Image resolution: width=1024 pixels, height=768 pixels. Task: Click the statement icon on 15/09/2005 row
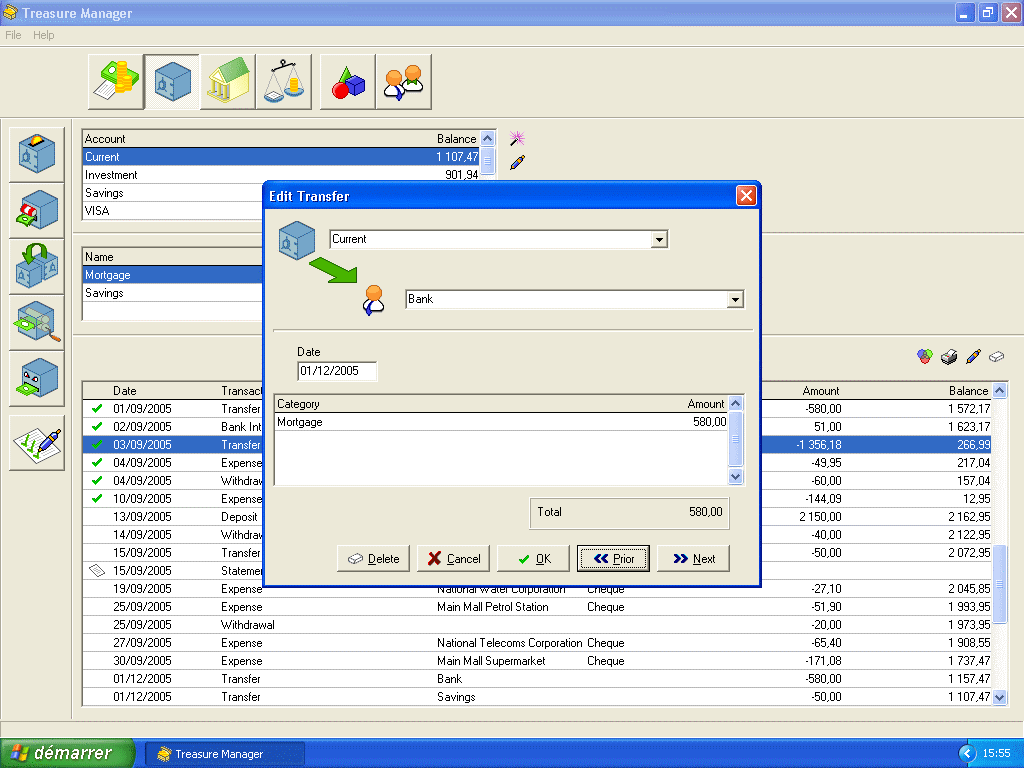click(x=97, y=570)
